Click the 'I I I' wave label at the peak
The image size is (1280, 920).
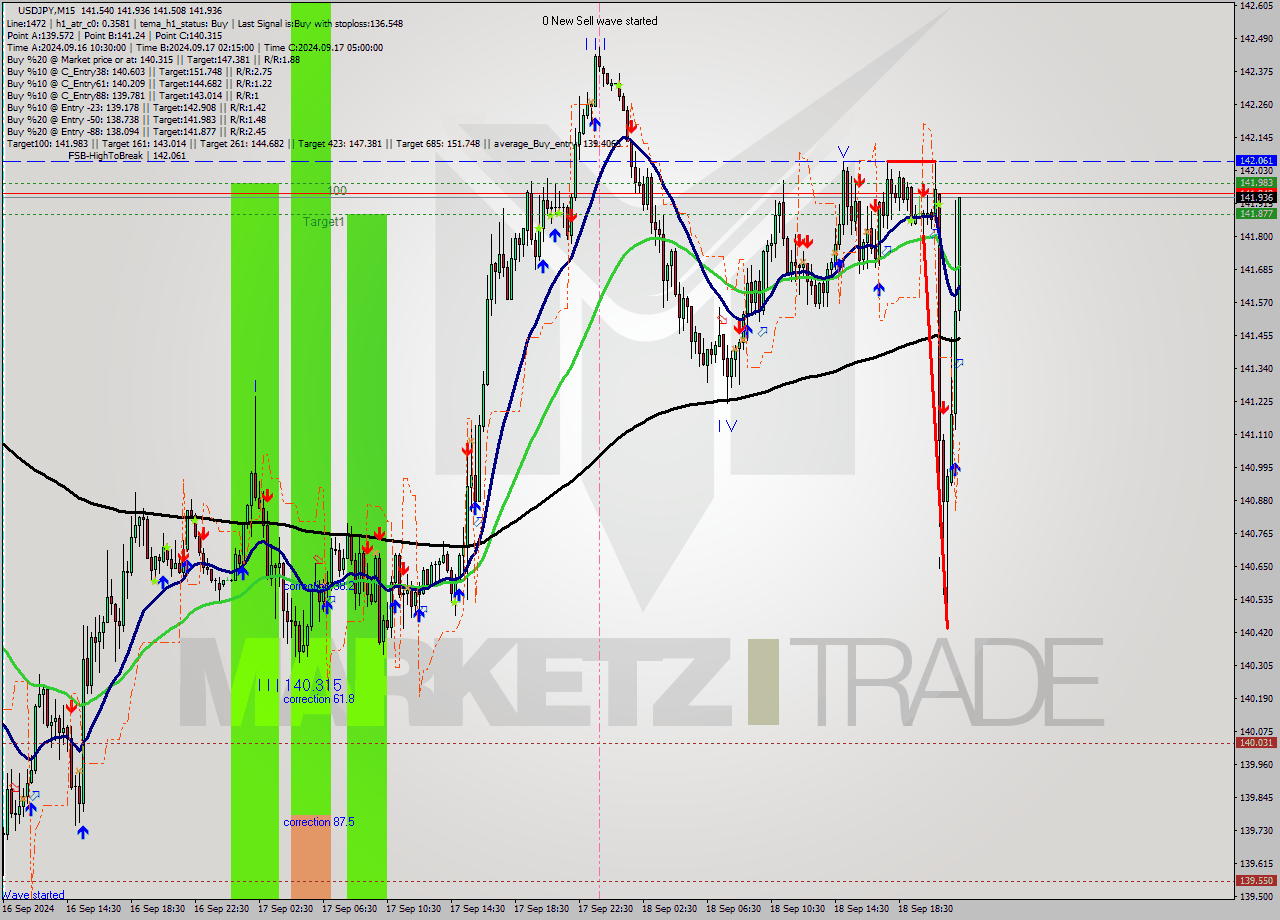pyautogui.click(x=595, y=43)
